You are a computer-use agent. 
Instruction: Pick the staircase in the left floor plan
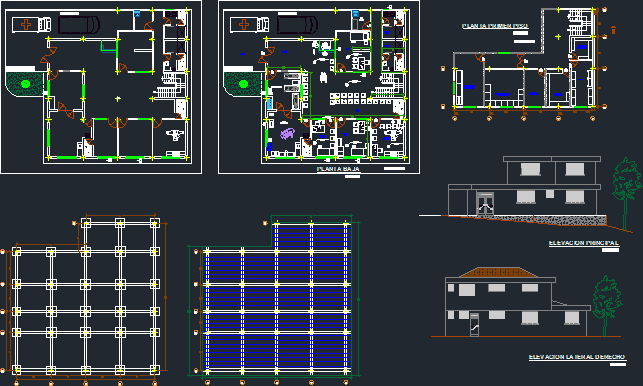pyautogui.click(x=171, y=86)
